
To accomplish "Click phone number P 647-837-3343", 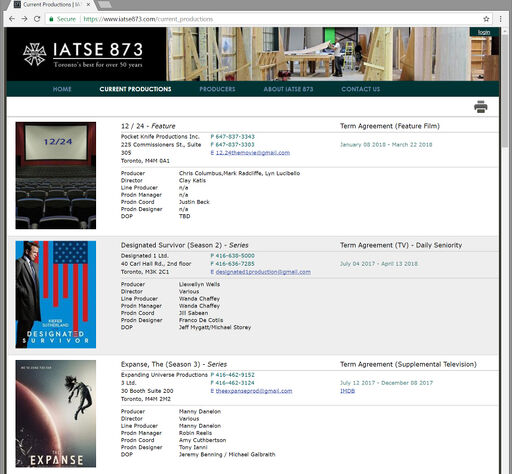I will tap(233, 137).
